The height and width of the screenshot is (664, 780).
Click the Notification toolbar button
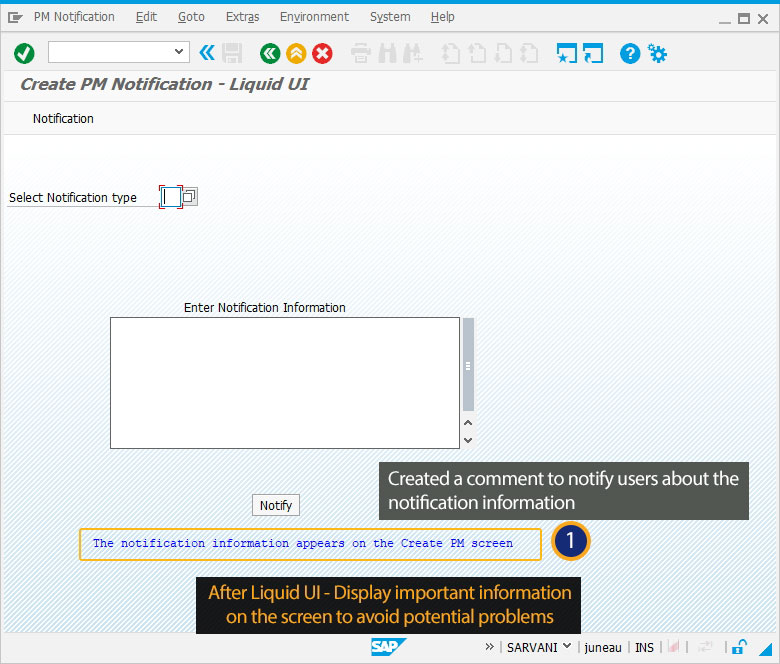(63, 118)
